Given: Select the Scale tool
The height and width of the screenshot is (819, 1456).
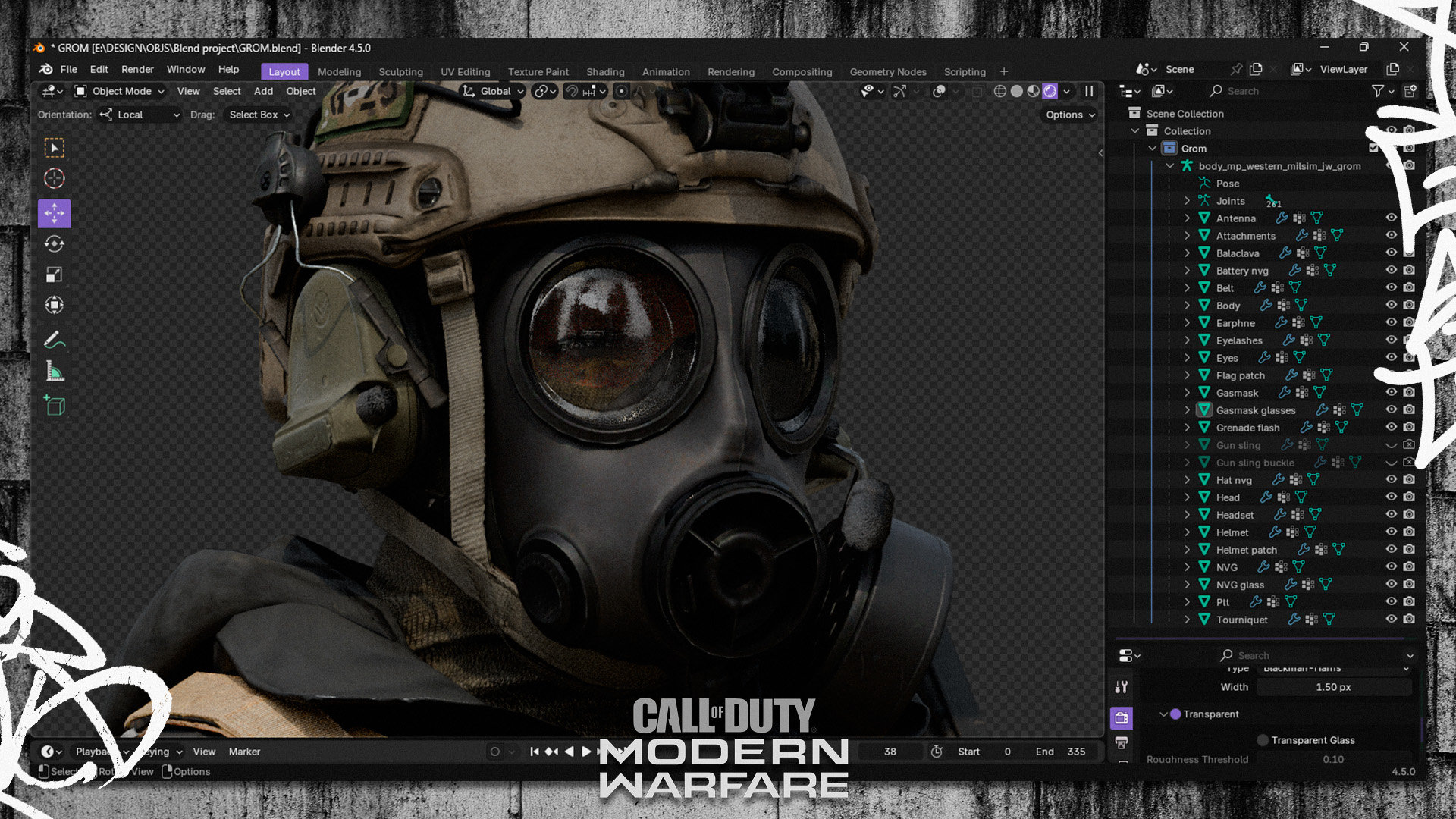Looking at the screenshot, I should pyautogui.click(x=54, y=275).
